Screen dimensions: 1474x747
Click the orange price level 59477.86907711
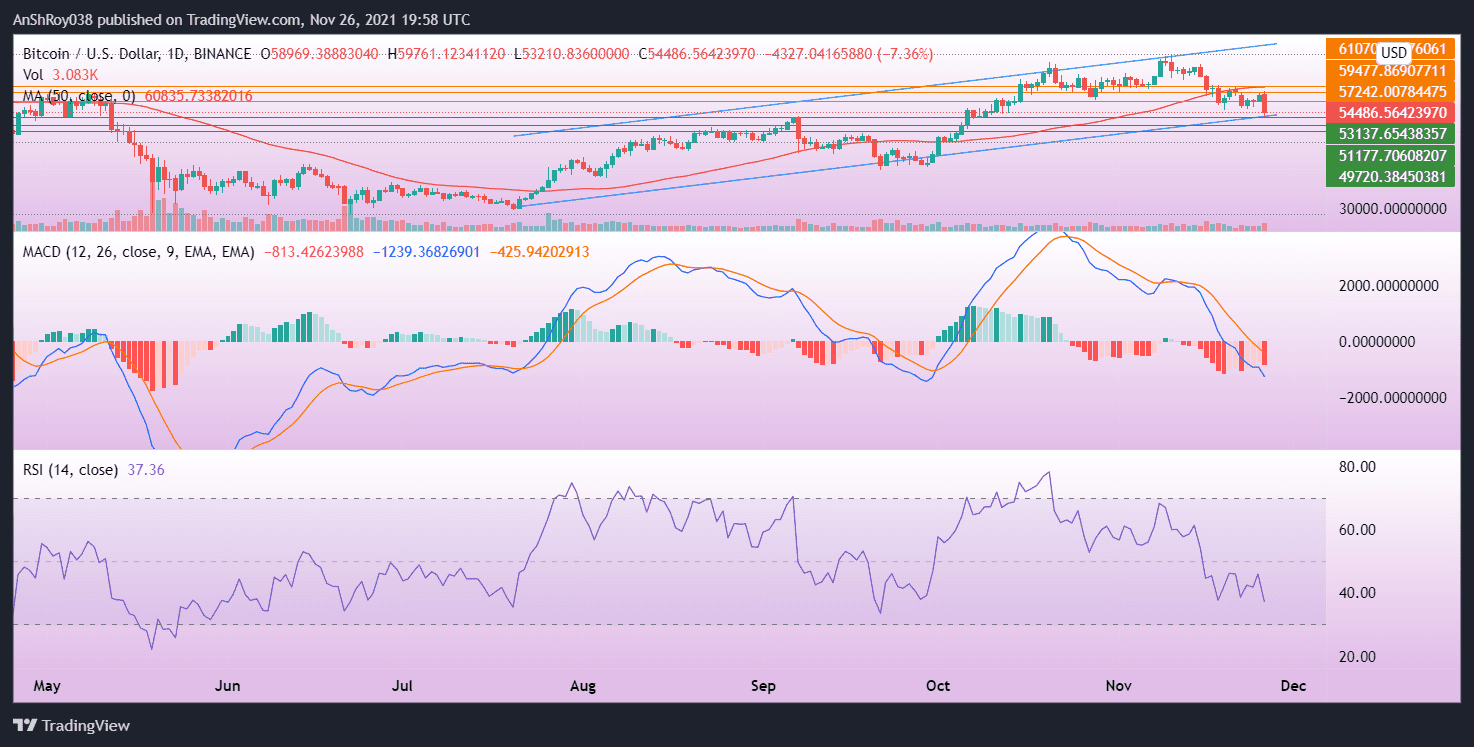pyautogui.click(x=1390, y=71)
